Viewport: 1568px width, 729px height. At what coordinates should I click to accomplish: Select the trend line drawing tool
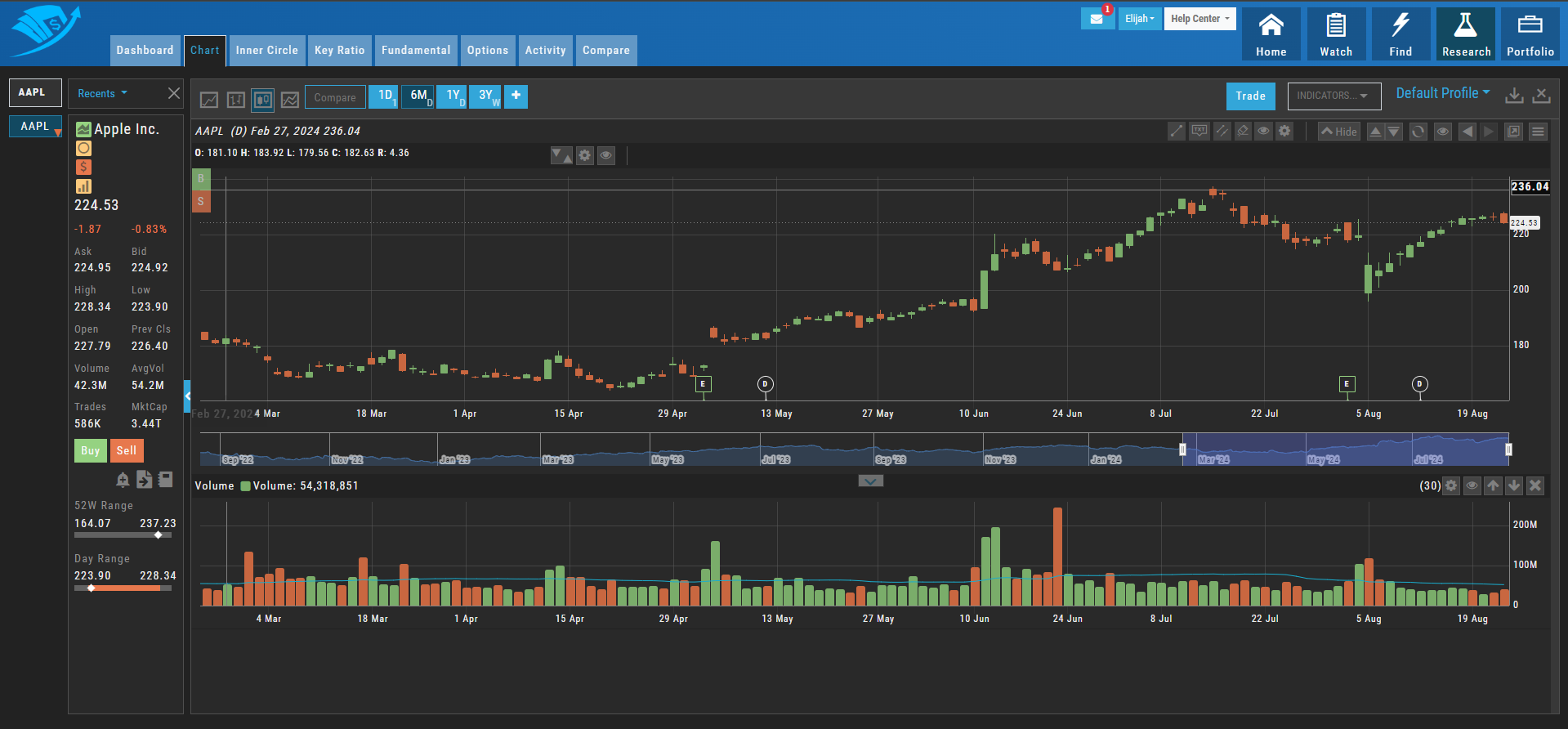tap(1177, 132)
